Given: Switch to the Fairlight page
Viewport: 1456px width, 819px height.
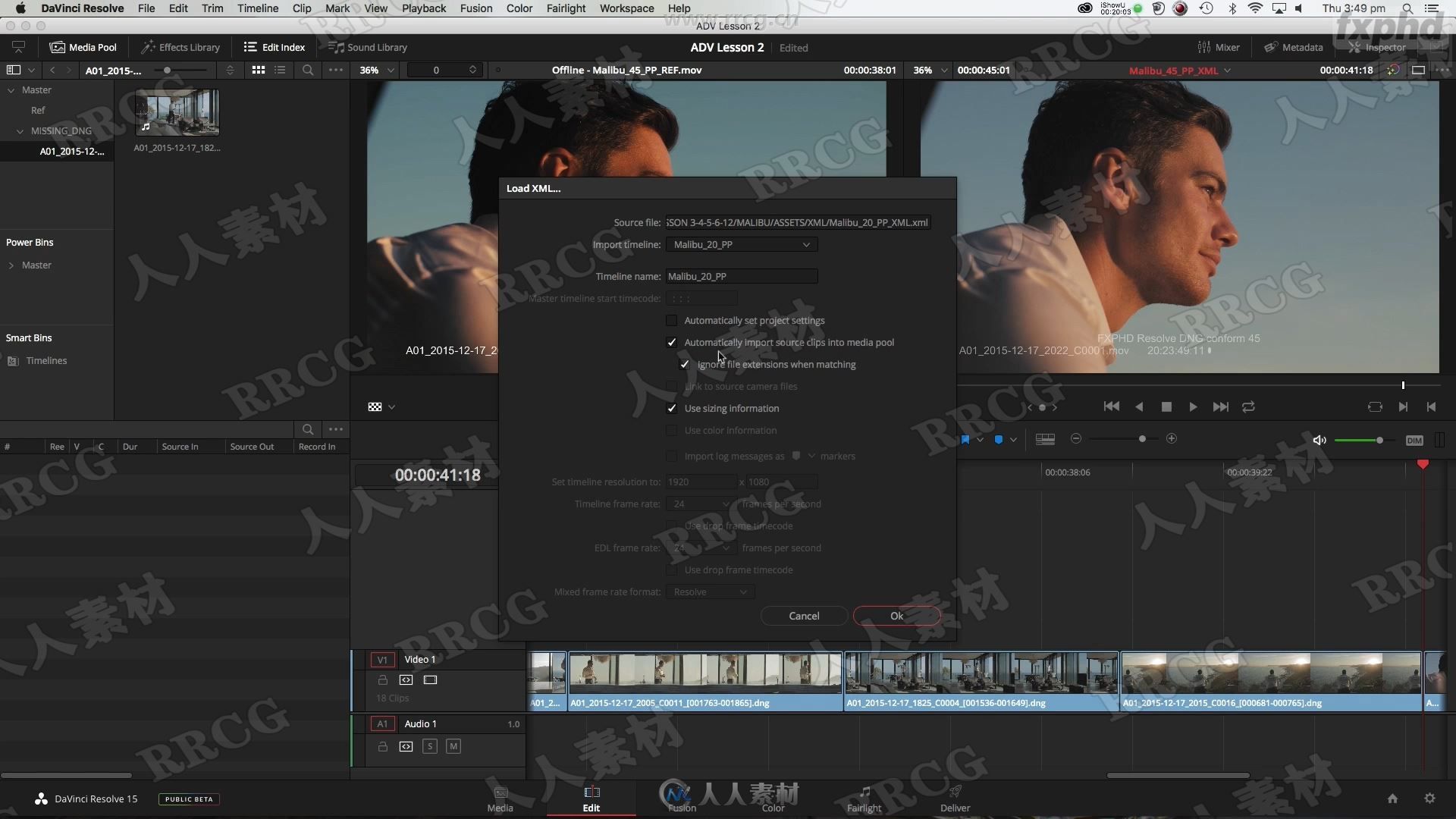Looking at the screenshot, I should (x=864, y=799).
